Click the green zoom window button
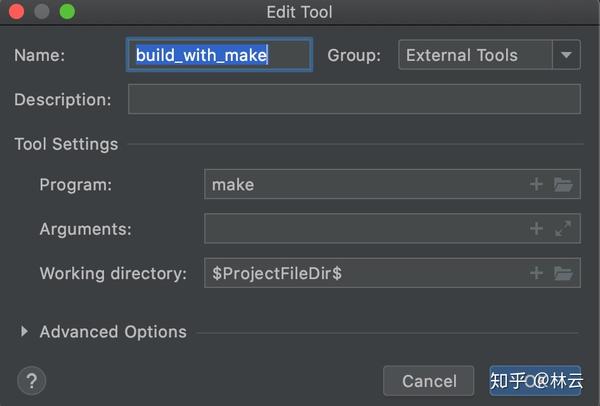This screenshot has height=406, width=600. pyautogui.click(x=67, y=13)
